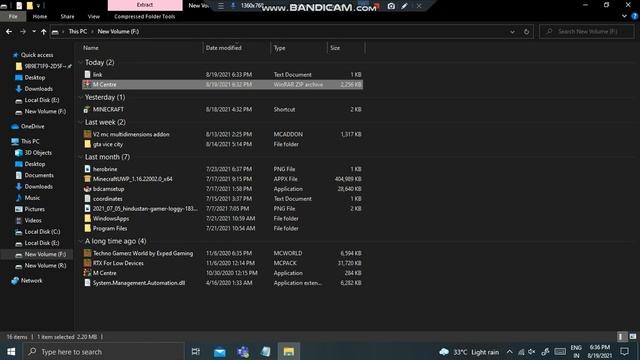Viewport: 640px width, 360px height.
Task: Open New Volume (R:) in the sidebar
Action: click(x=45, y=266)
